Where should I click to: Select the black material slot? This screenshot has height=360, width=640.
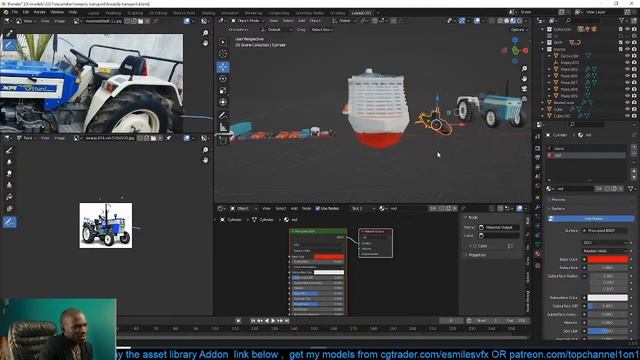pyautogui.click(x=586, y=149)
